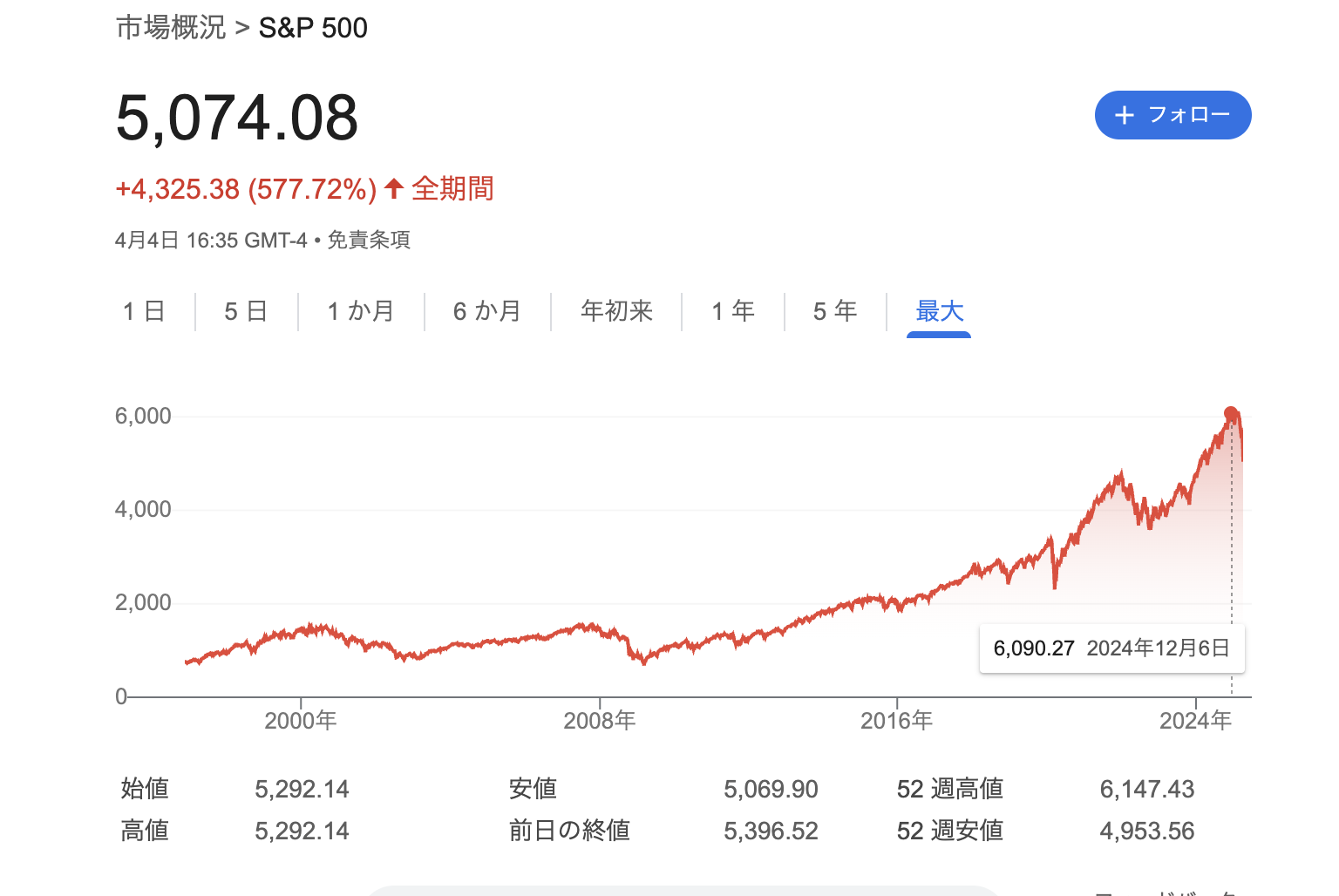The height and width of the screenshot is (896, 1339).
Task: Click the 6,090.27 2024年12月6日 chart tooltip
Action: pyautogui.click(x=1112, y=648)
